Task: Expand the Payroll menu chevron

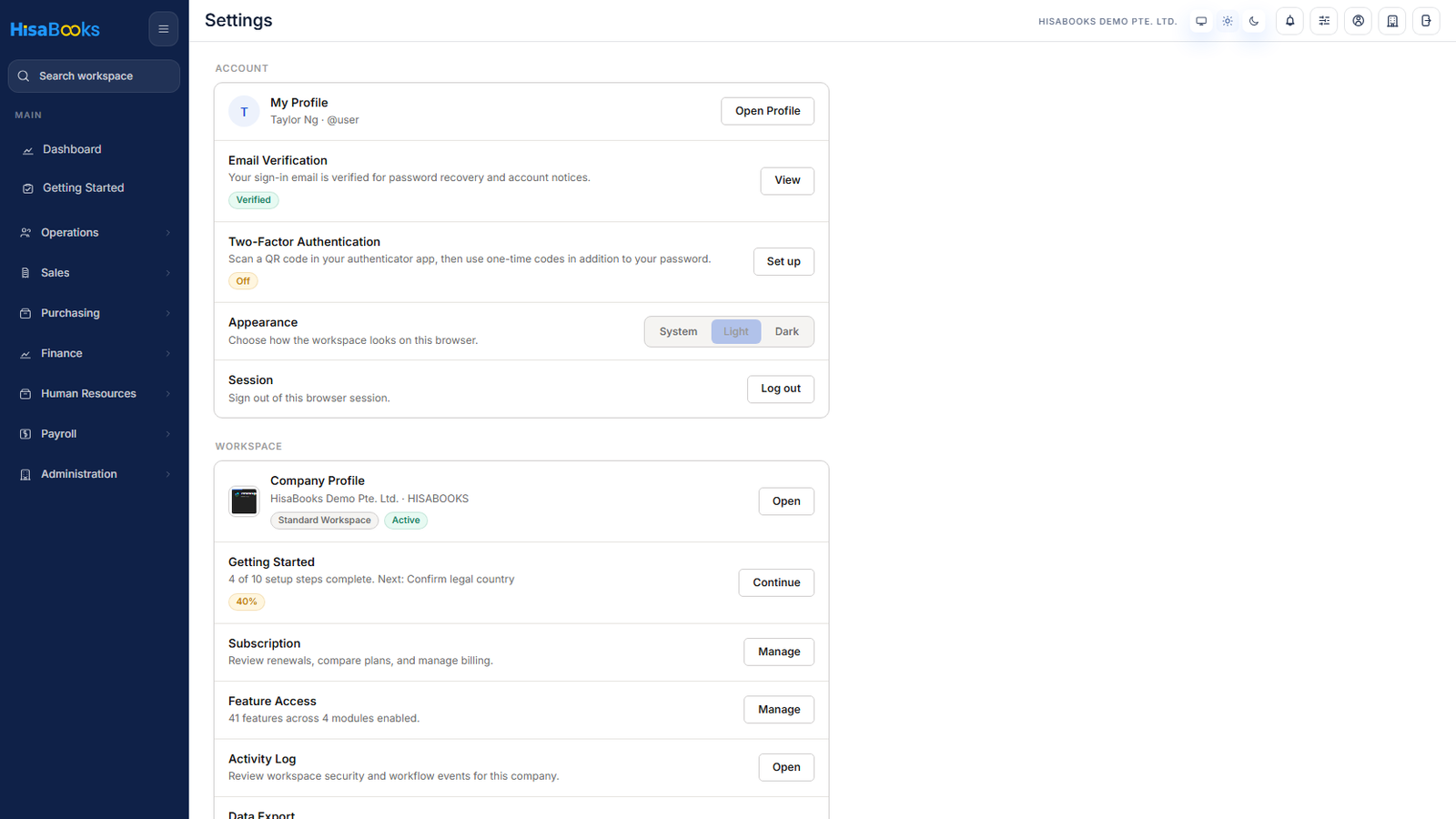Action: tap(168, 434)
